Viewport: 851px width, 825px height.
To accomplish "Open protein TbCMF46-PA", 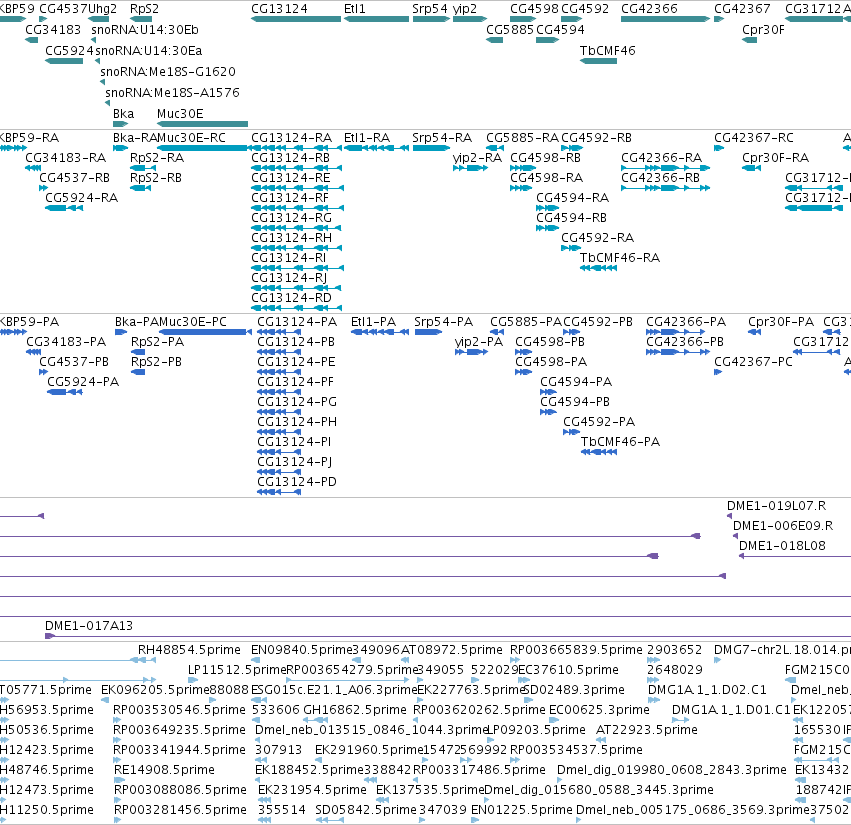I will tap(599, 452).
